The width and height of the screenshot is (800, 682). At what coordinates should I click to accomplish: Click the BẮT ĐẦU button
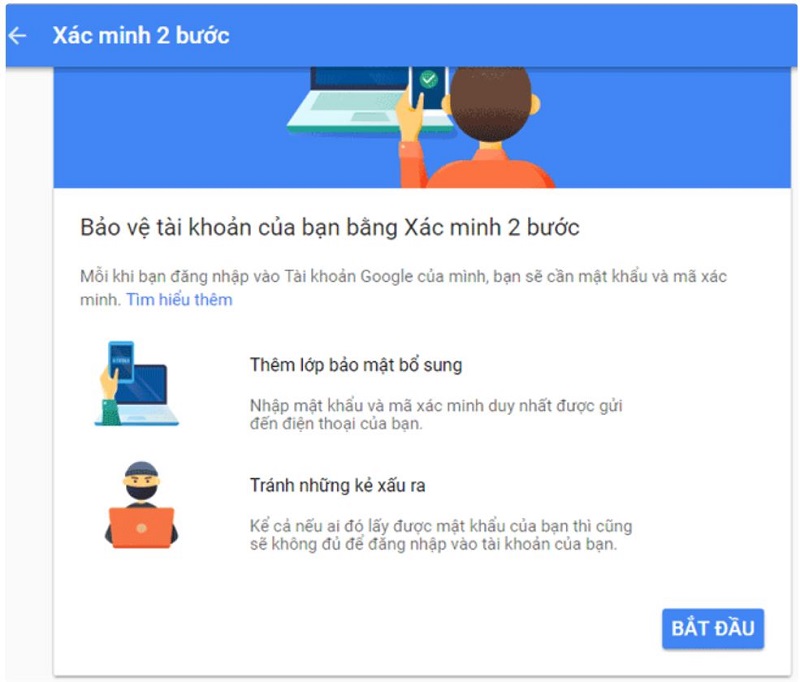[713, 628]
